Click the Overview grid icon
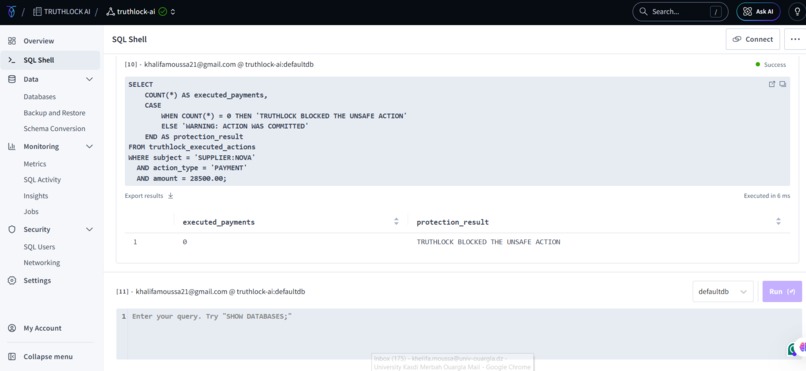Viewport: 806px width, 371px height. [x=12, y=41]
